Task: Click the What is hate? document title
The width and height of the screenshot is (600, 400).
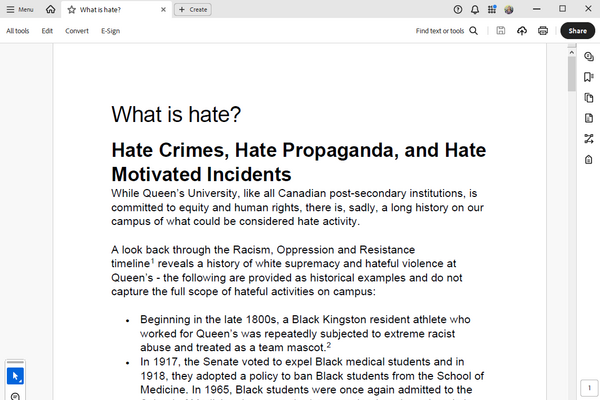Action: point(176,114)
